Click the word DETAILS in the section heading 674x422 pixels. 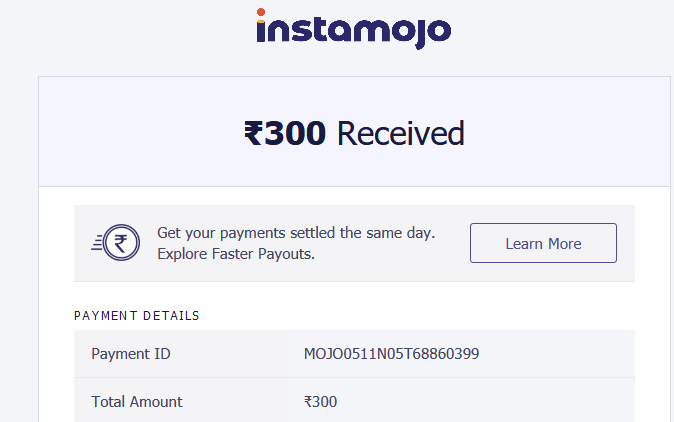pos(171,316)
